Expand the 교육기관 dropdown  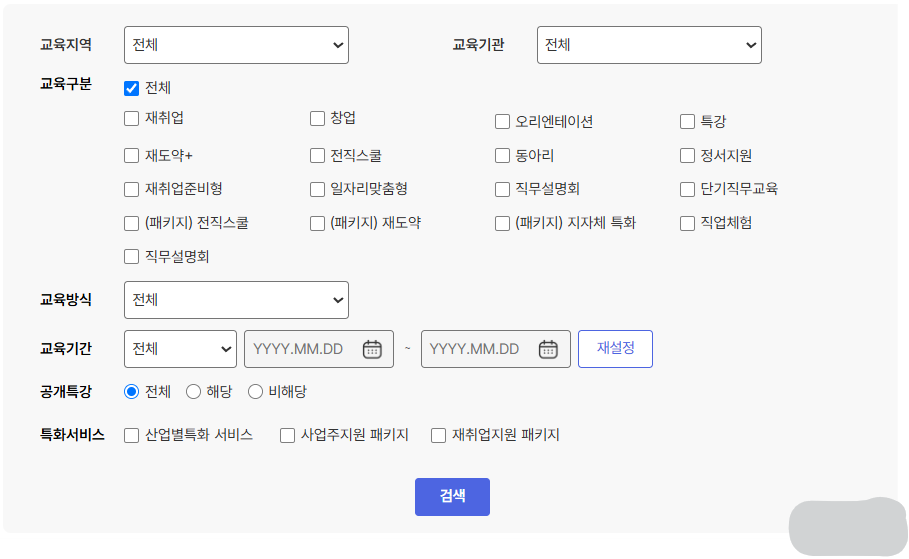(649, 45)
